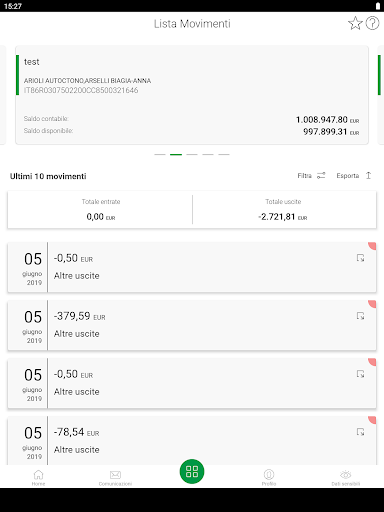Tap the Esporta upload arrow icon
Screen dimensions: 384x512
pos(368,175)
